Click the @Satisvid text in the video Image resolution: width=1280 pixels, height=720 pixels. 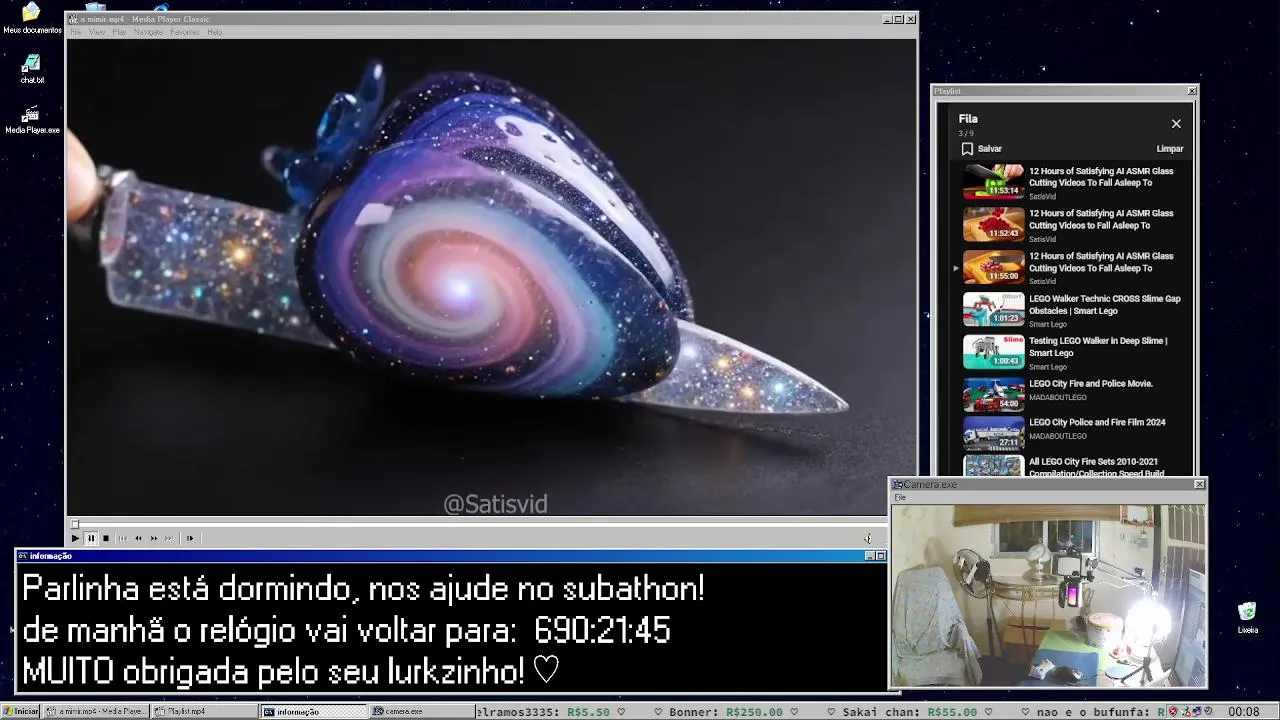click(496, 504)
